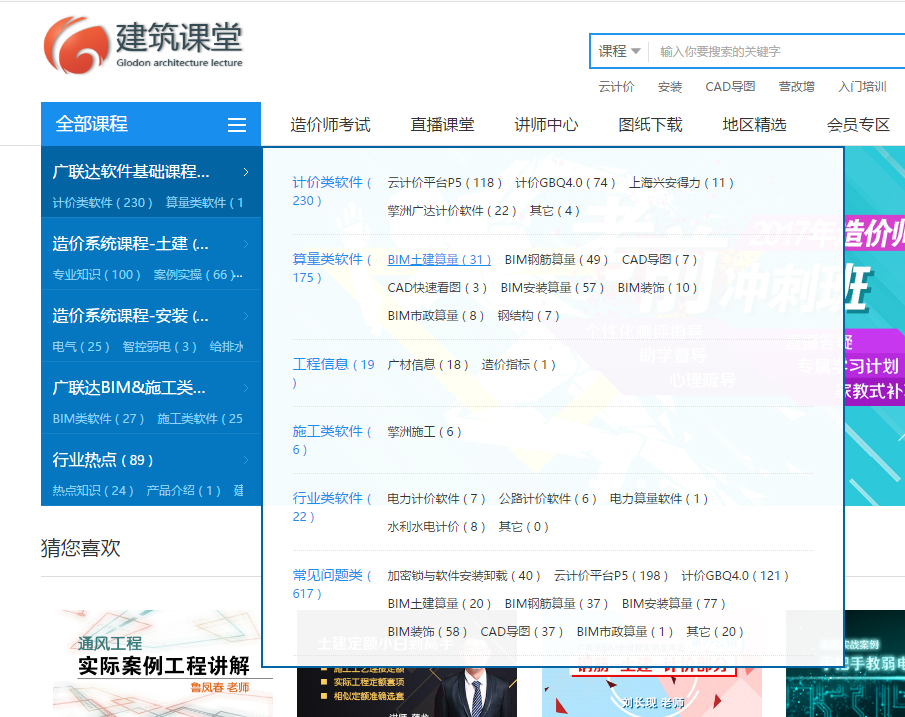Expand the 行业热点 (89) category arrow
905x717 pixels.
pyautogui.click(x=246, y=460)
